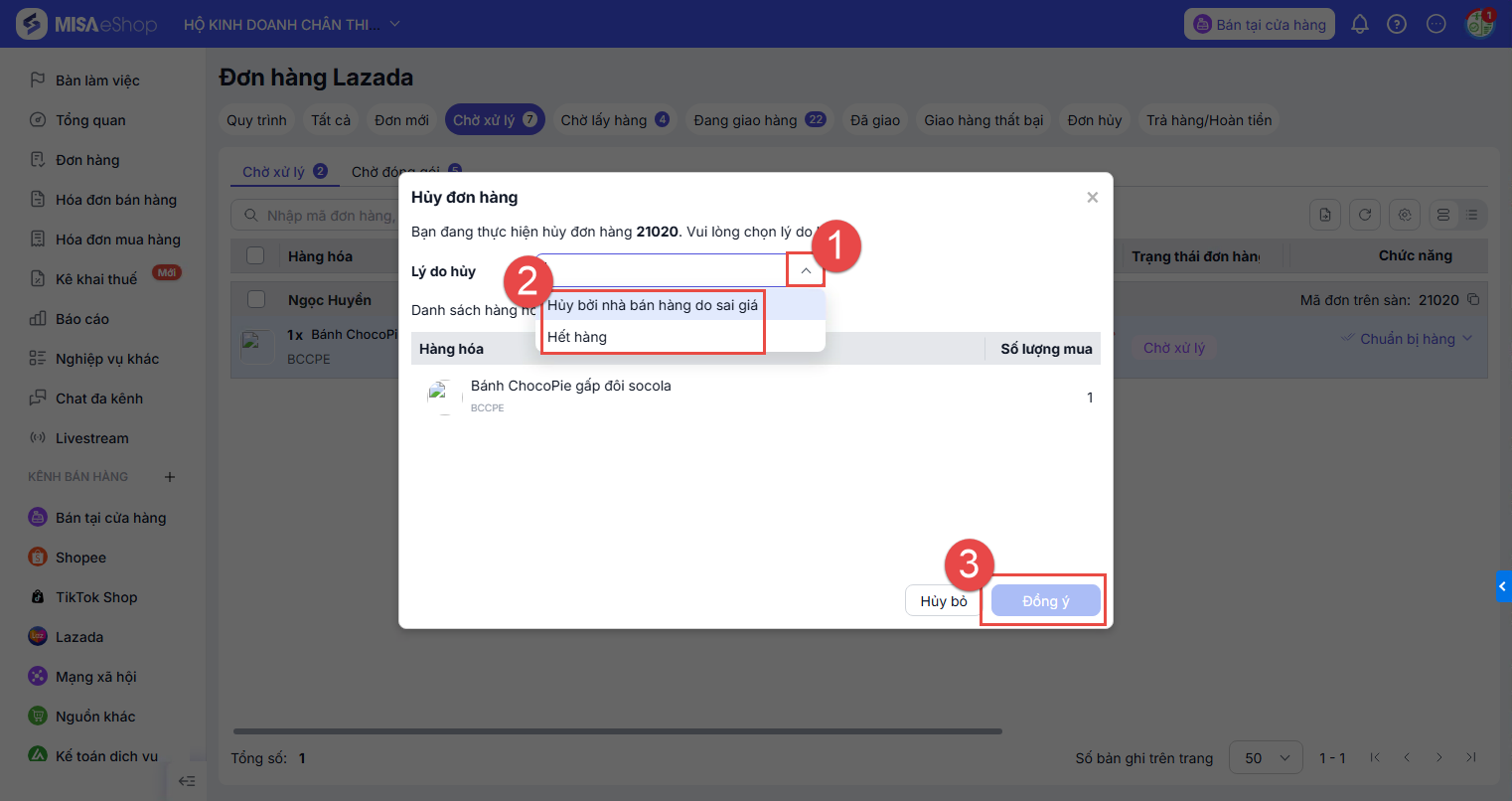Screen dimensions: 1512x801
Task: Switch to the Chờ lấy hàng tab
Action: (615, 120)
